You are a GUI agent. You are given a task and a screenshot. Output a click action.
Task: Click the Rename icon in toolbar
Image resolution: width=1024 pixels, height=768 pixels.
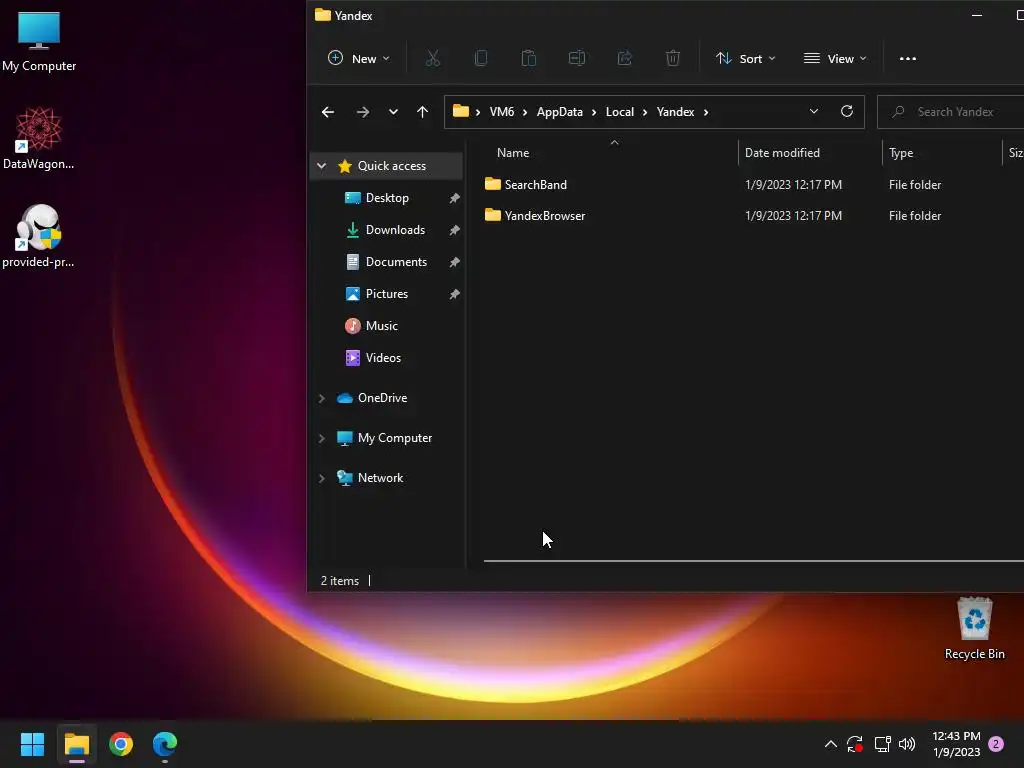point(577,59)
